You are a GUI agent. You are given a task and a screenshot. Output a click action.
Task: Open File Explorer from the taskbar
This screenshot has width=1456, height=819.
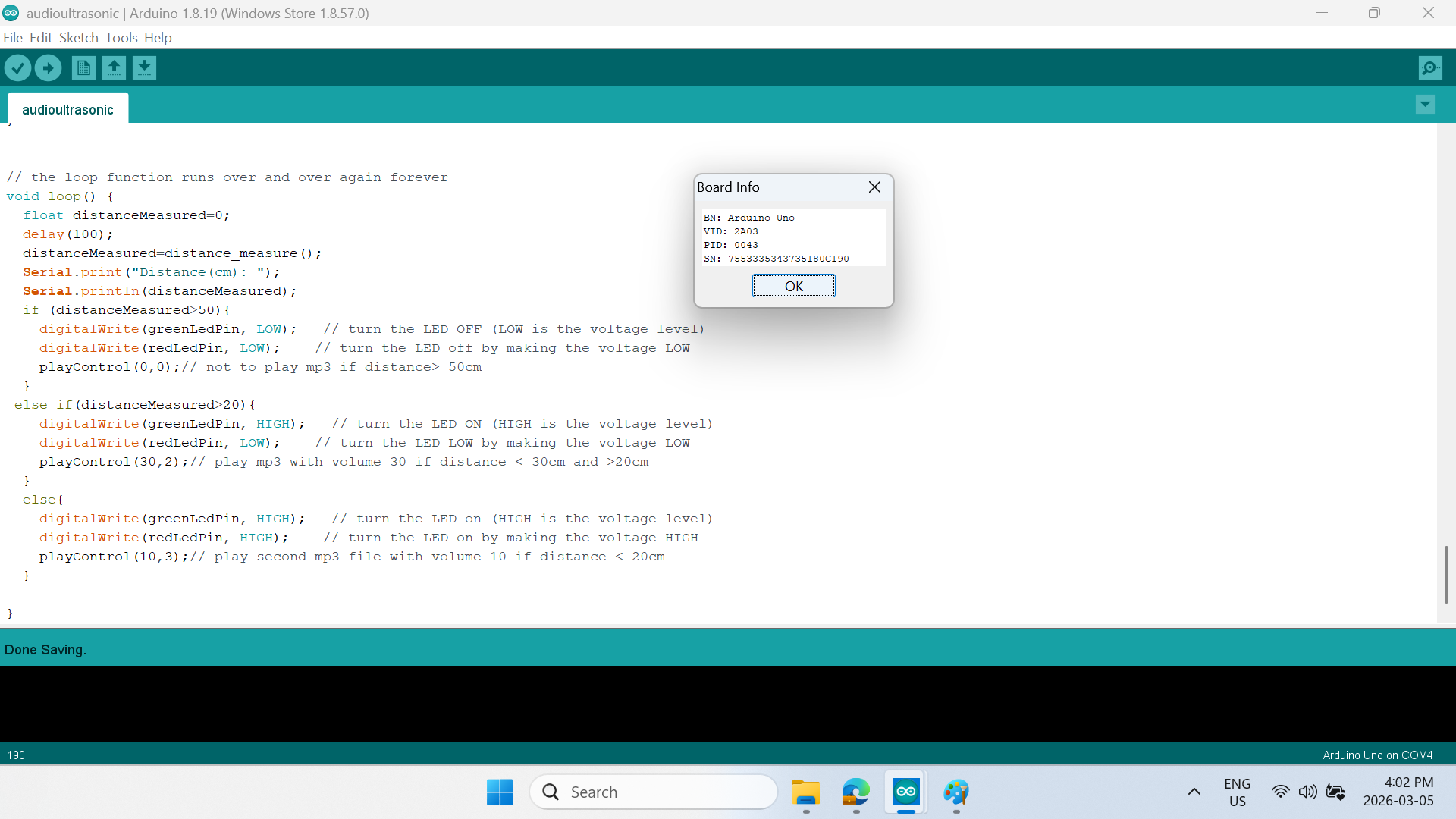[x=806, y=792]
